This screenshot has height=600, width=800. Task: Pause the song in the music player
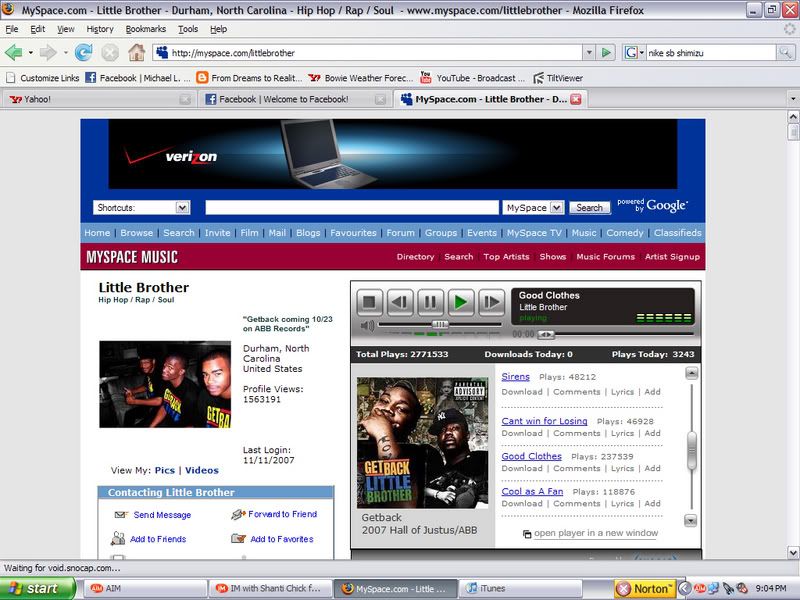430,303
